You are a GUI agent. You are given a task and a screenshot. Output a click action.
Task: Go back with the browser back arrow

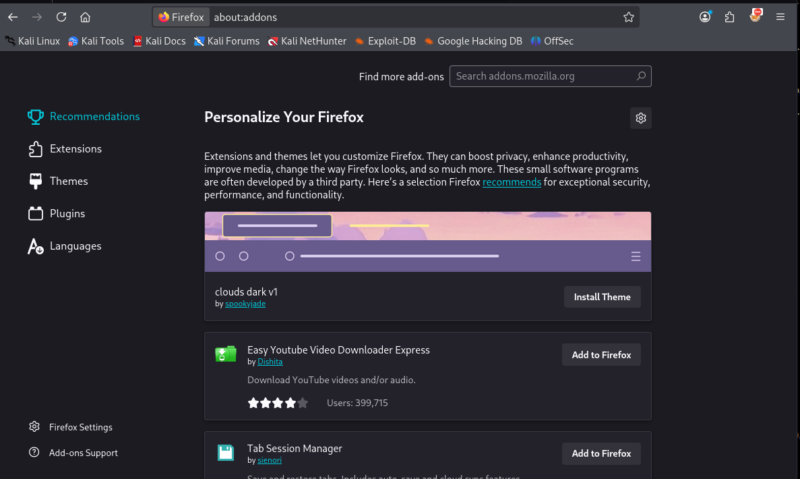coord(13,17)
